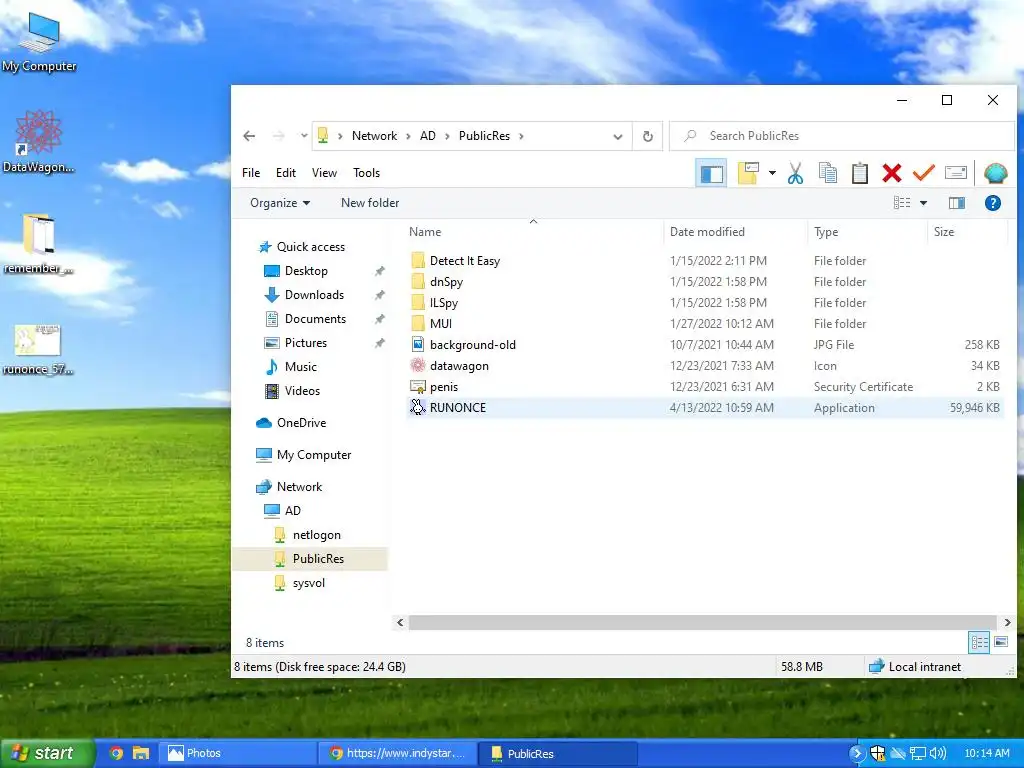Click the shell icon in the toolbar
1024x768 pixels.
pos(995,173)
